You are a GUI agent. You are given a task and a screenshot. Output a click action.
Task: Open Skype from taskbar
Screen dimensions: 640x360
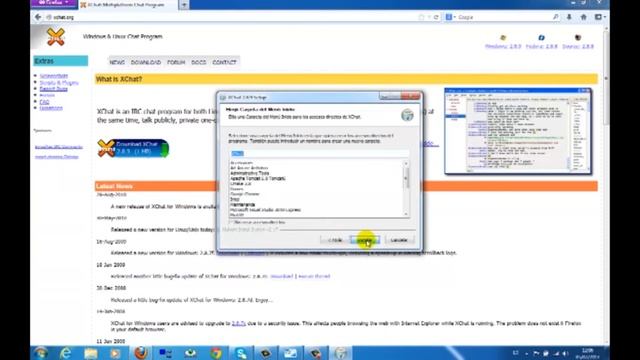241,353
